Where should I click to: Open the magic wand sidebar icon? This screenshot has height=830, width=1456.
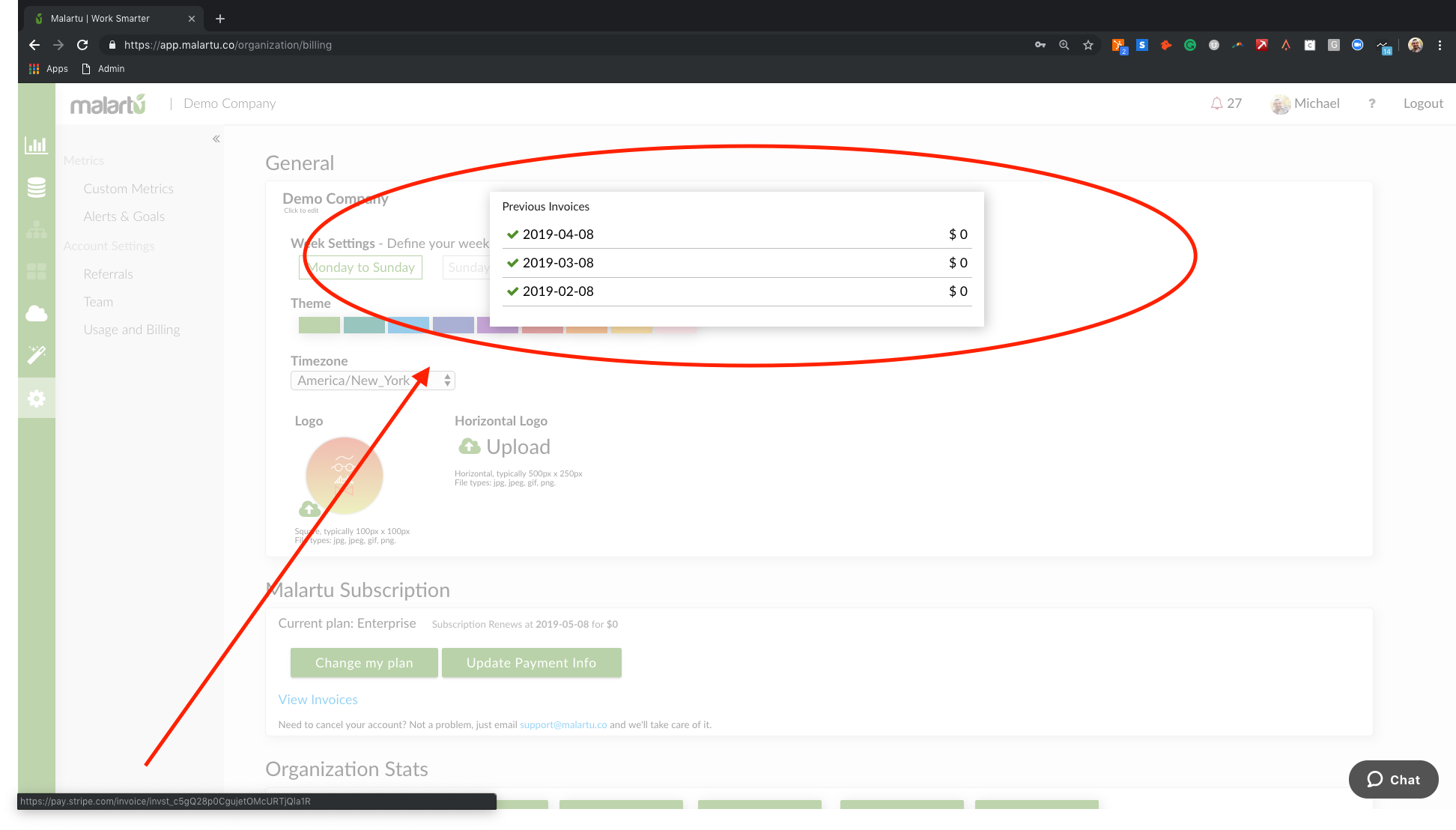[36, 355]
